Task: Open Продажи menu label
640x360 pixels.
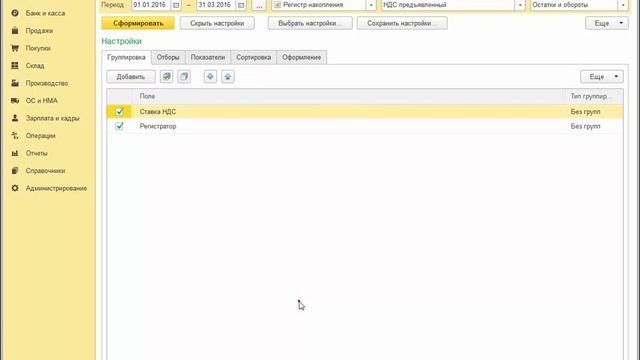Action: click(x=39, y=31)
